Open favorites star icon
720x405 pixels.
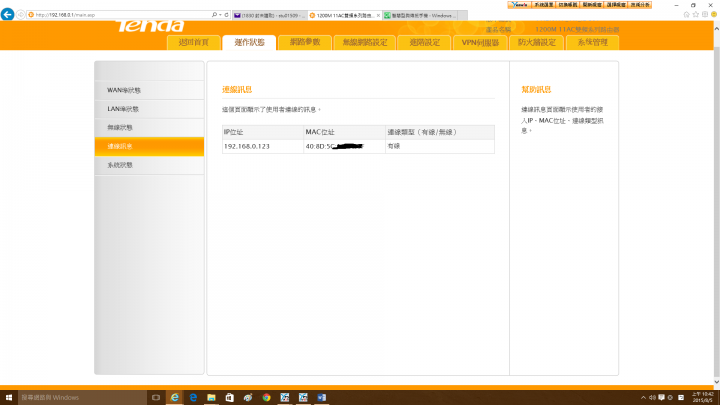click(x=696, y=15)
